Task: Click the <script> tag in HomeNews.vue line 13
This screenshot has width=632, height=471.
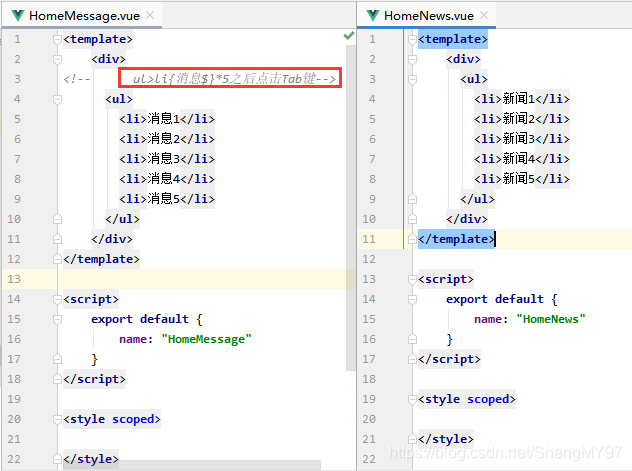Action: (x=446, y=279)
